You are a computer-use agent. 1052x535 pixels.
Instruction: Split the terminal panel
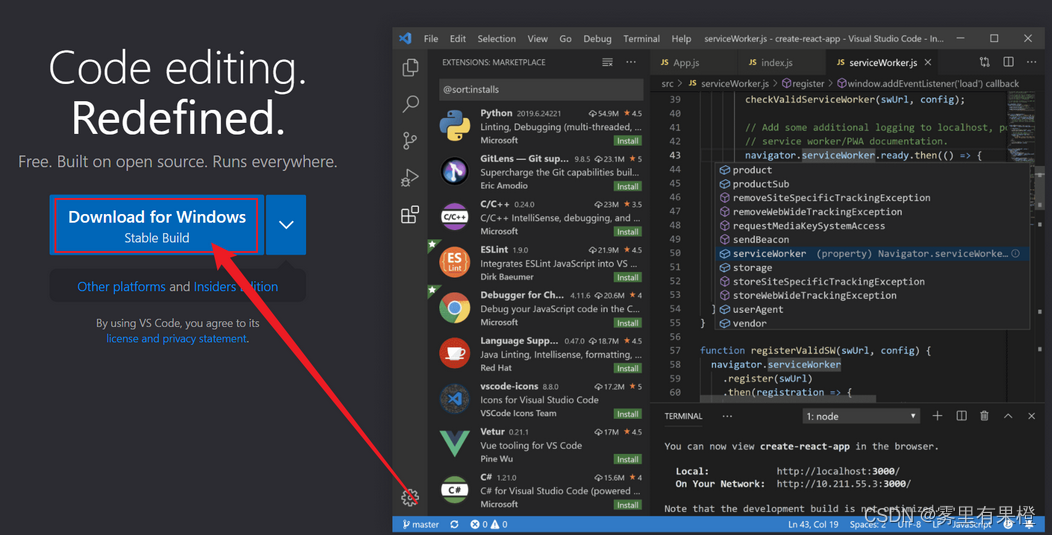pos(961,416)
